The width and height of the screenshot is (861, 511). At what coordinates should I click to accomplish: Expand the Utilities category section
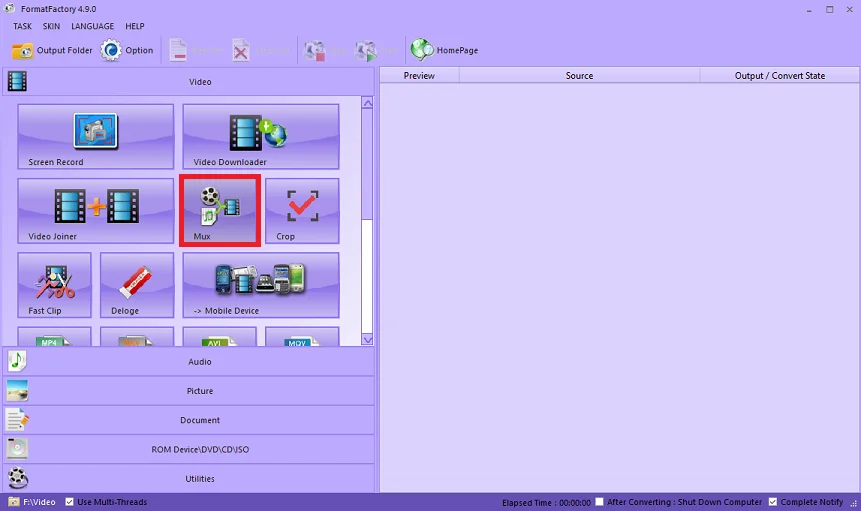coord(189,478)
